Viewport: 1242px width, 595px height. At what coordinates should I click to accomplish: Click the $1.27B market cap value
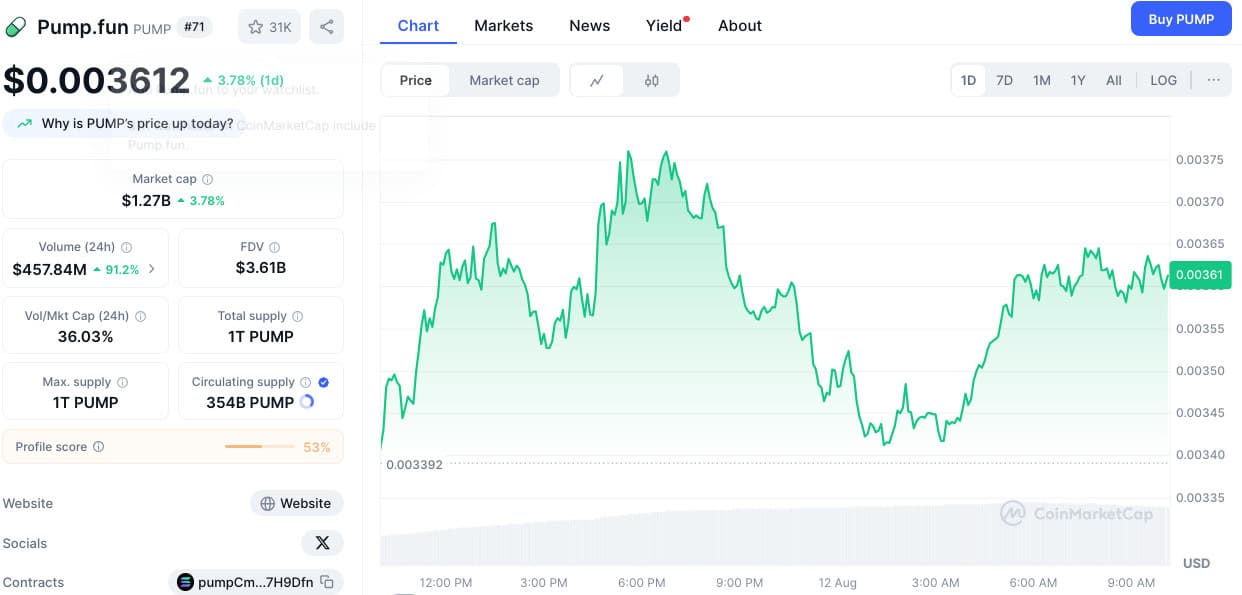[x=146, y=200]
